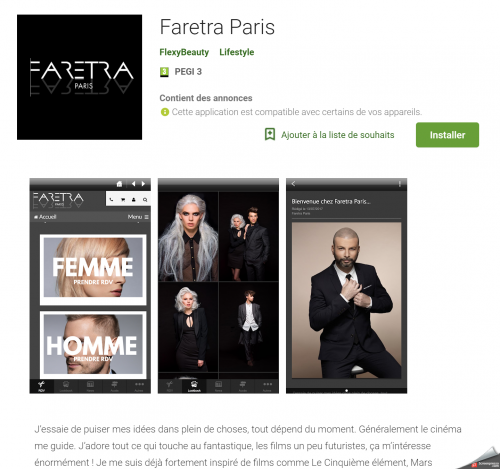This screenshot has width=500, height=469.
Task: Click the green compatibility info icon
Action: (x=165, y=112)
